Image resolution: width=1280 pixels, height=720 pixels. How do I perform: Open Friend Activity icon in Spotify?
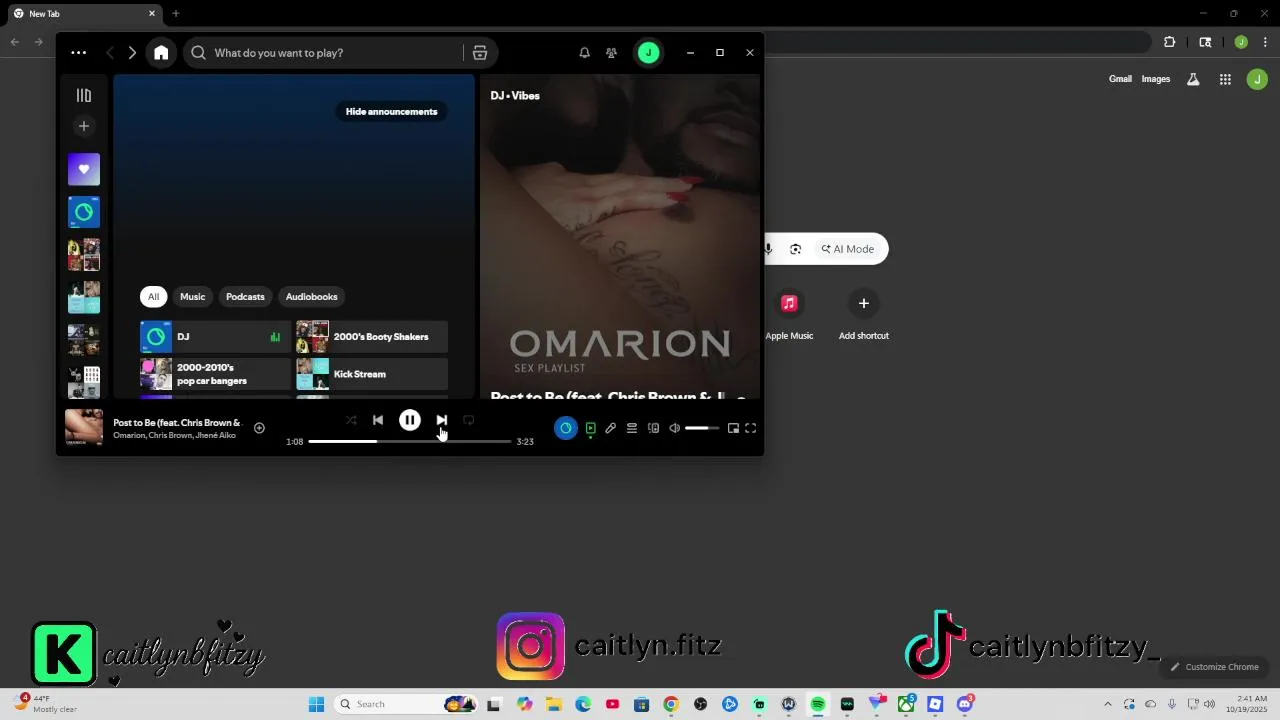[x=612, y=53]
